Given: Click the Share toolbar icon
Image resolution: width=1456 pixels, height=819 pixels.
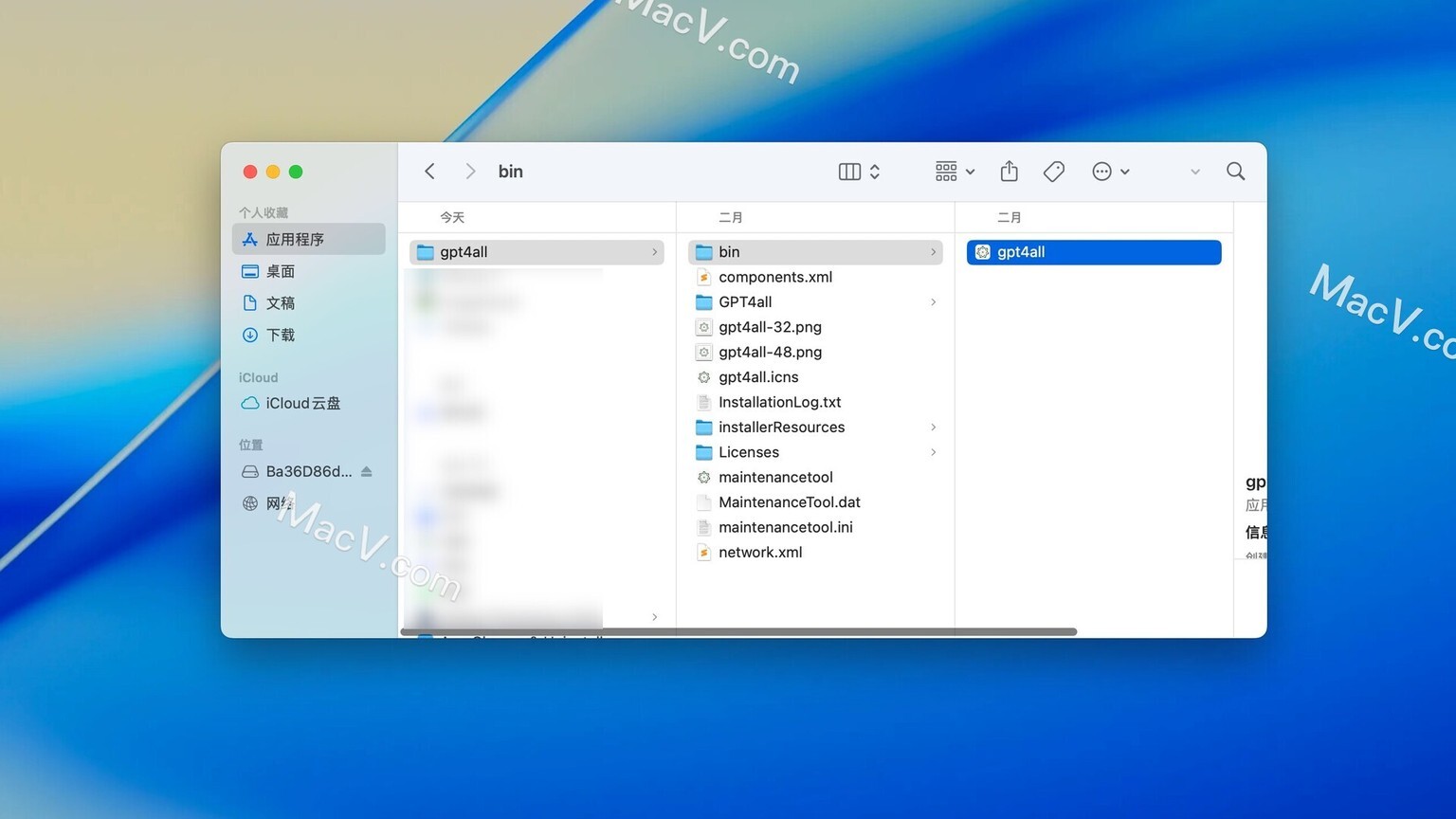Looking at the screenshot, I should [1010, 171].
